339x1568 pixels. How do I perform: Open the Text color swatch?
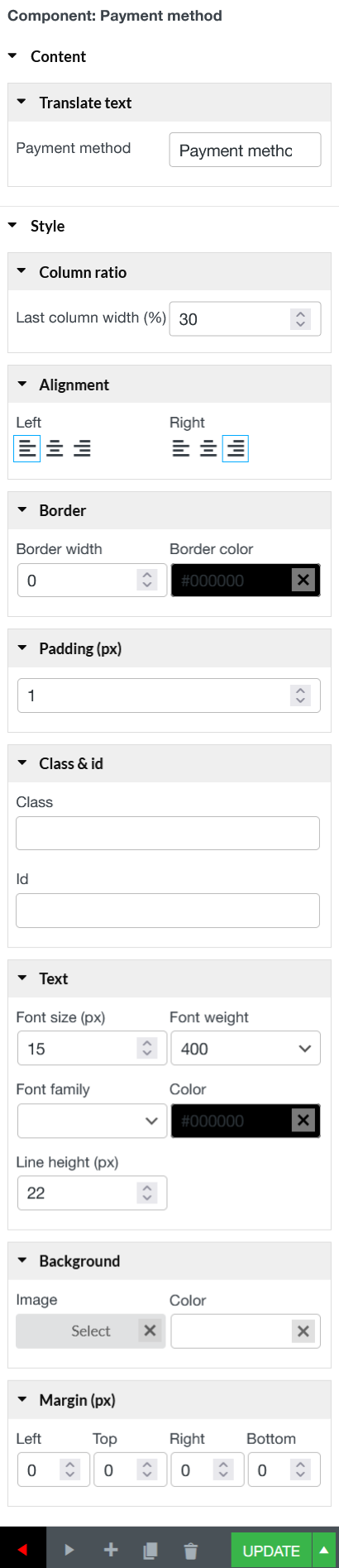(x=232, y=1121)
